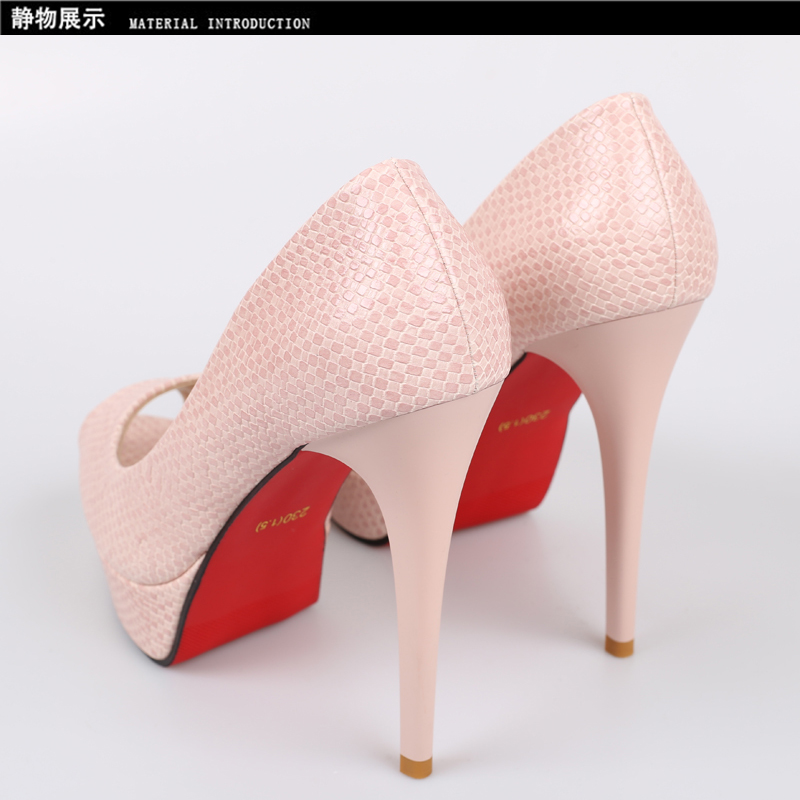Click the "静物展示" header title
The image size is (800, 800).
pyautogui.click(x=58, y=20)
